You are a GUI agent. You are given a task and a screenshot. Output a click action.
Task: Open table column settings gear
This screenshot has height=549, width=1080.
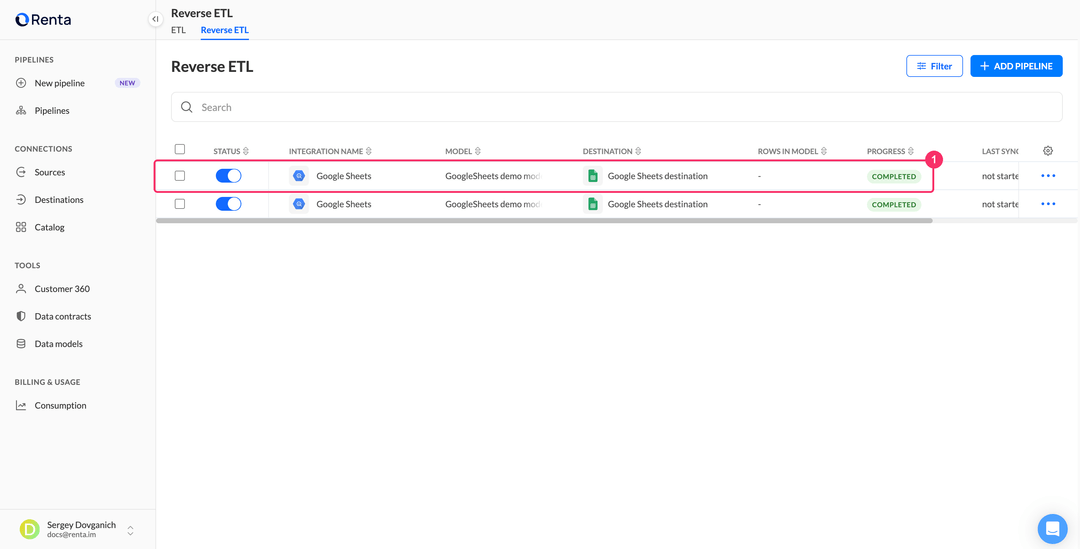pyautogui.click(x=1048, y=151)
